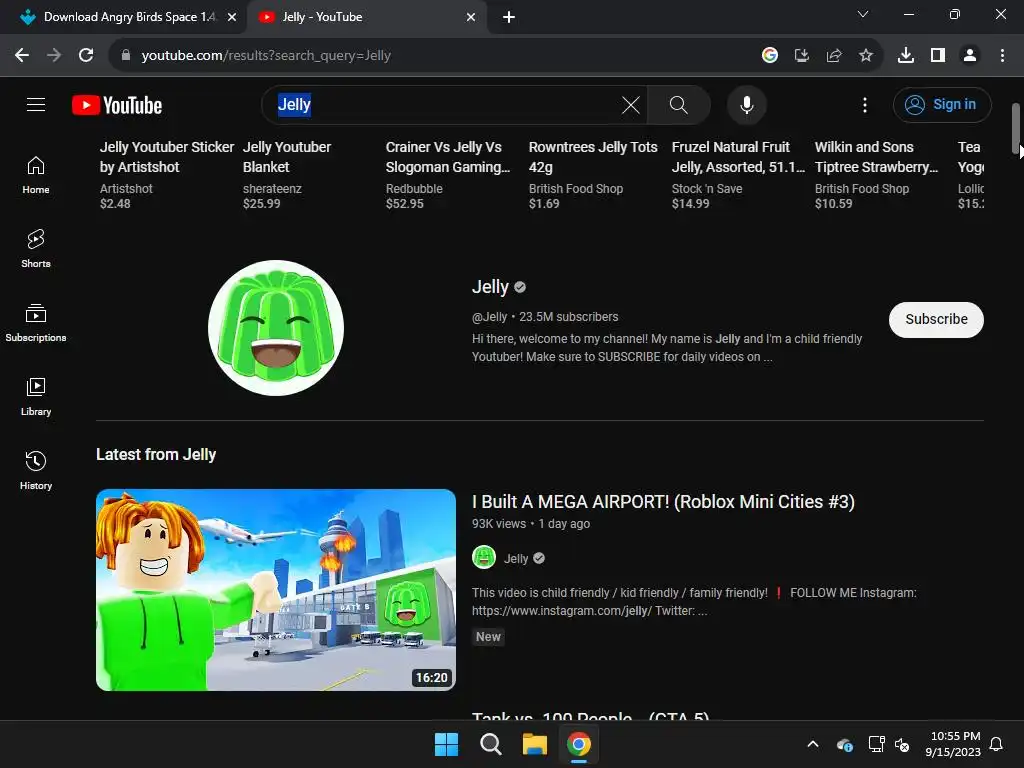Expand the tab search chevron
Screen dimensions: 1024x768
tap(863, 14)
